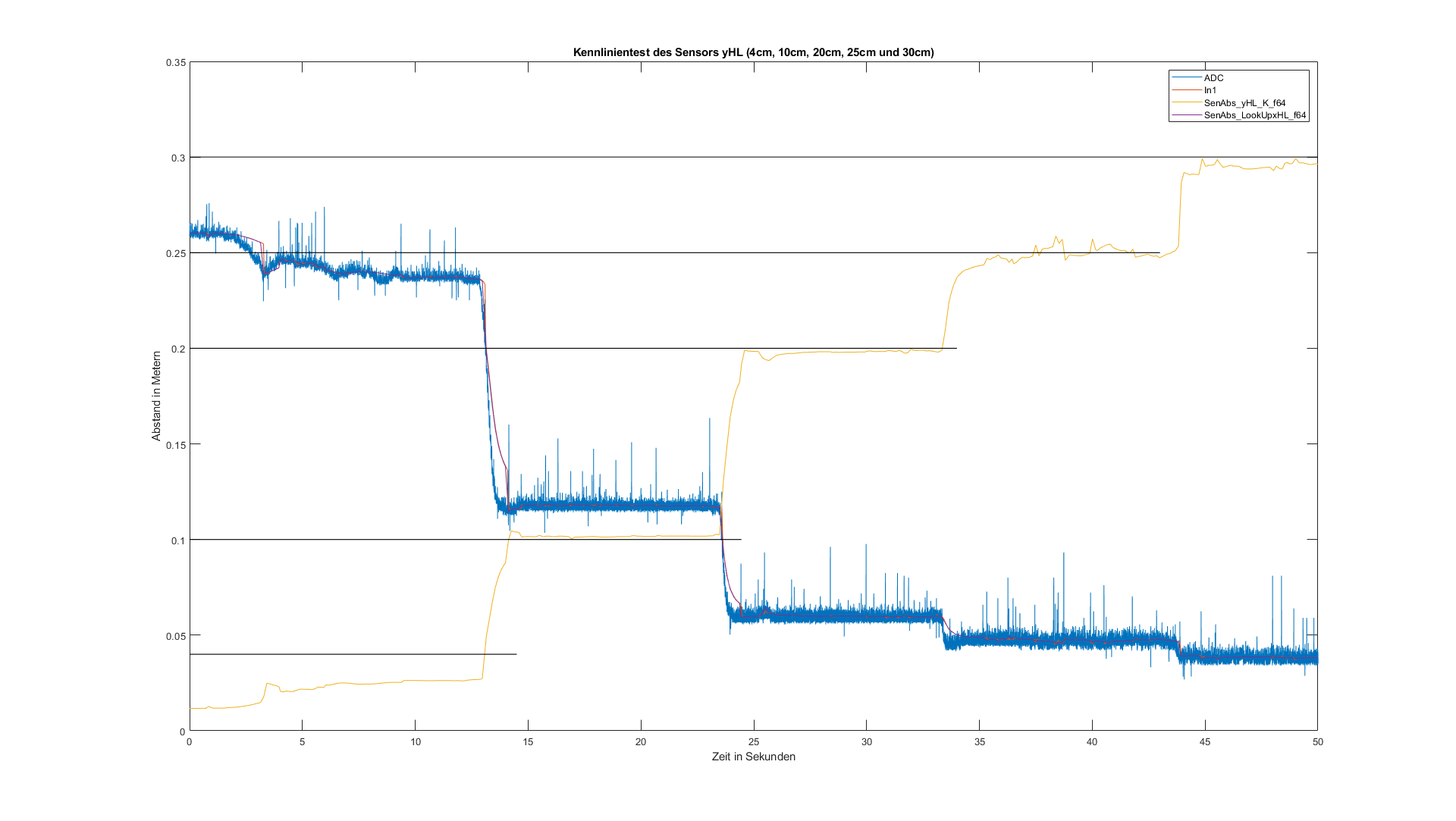Click the y-axis tick label 0.05
The width and height of the screenshot is (1456, 821).
pos(175,635)
